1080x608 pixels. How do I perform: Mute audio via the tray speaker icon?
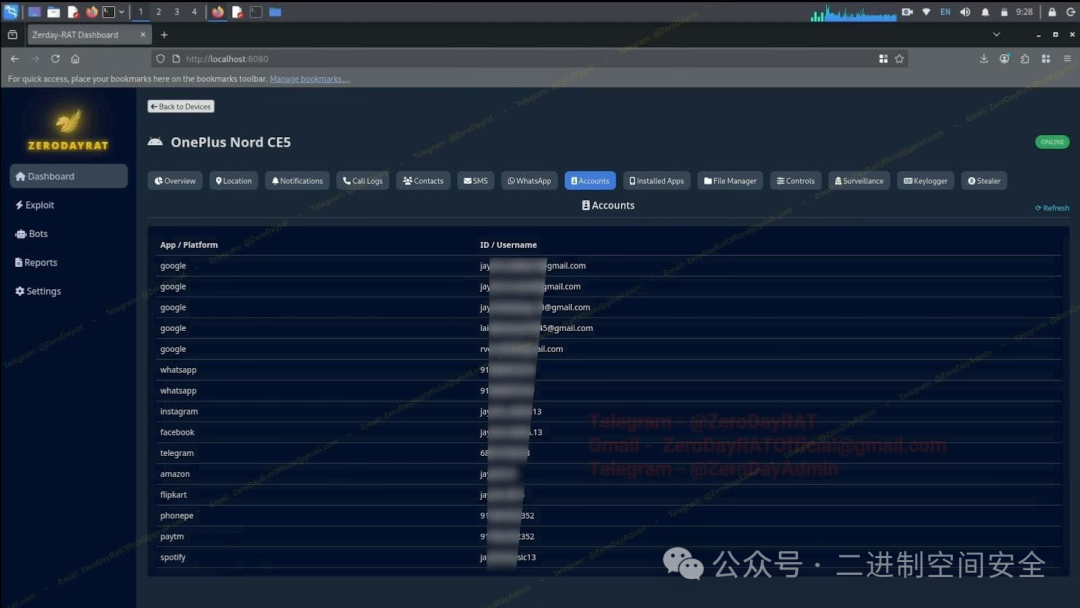tap(963, 12)
